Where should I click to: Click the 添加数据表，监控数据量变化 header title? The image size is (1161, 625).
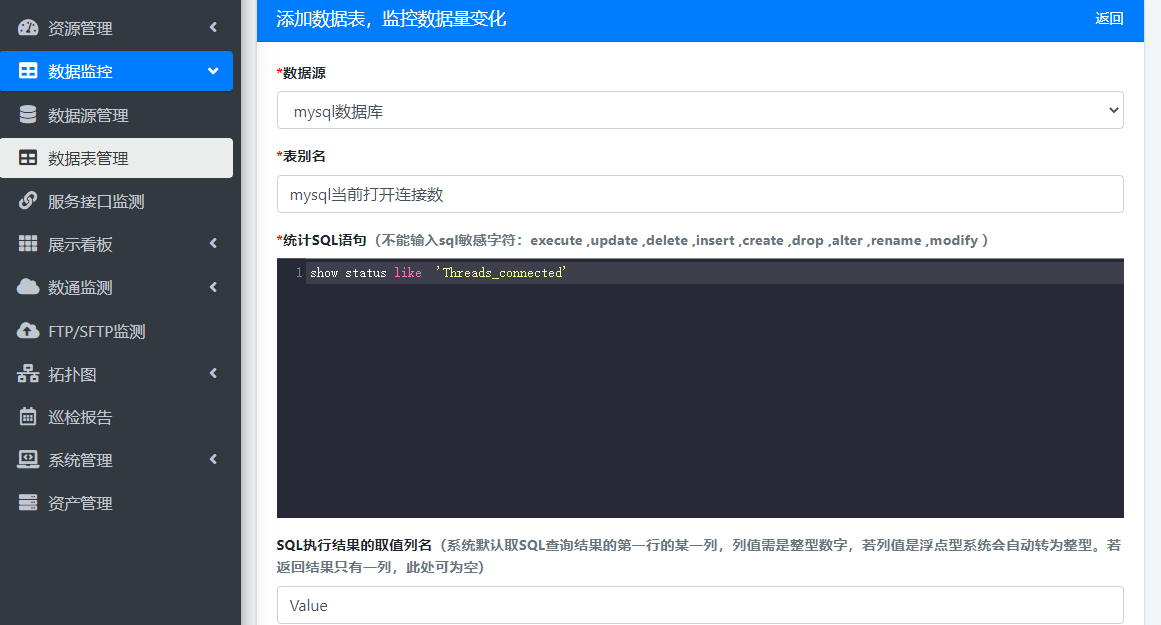pos(391,19)
